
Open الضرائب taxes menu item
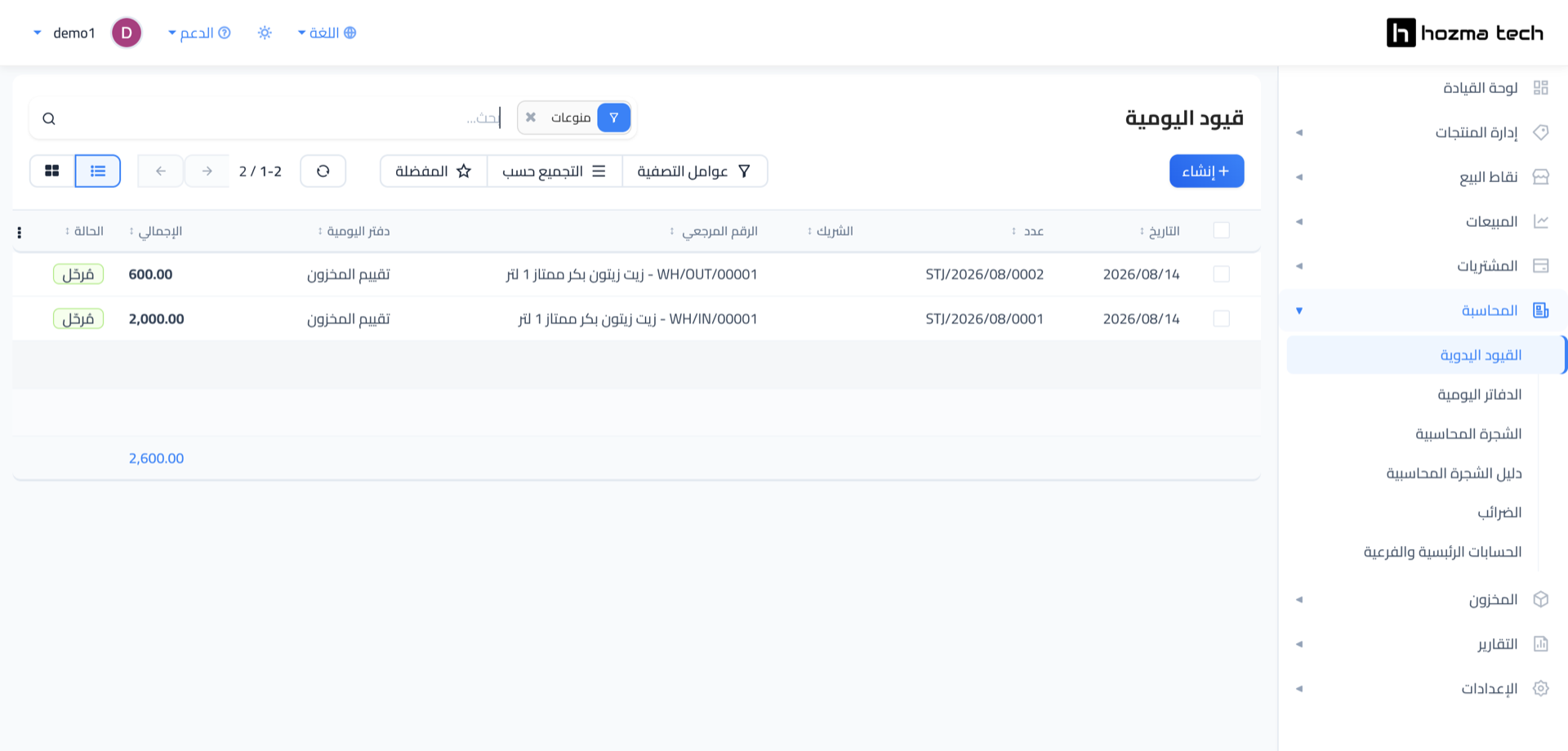1499,513
